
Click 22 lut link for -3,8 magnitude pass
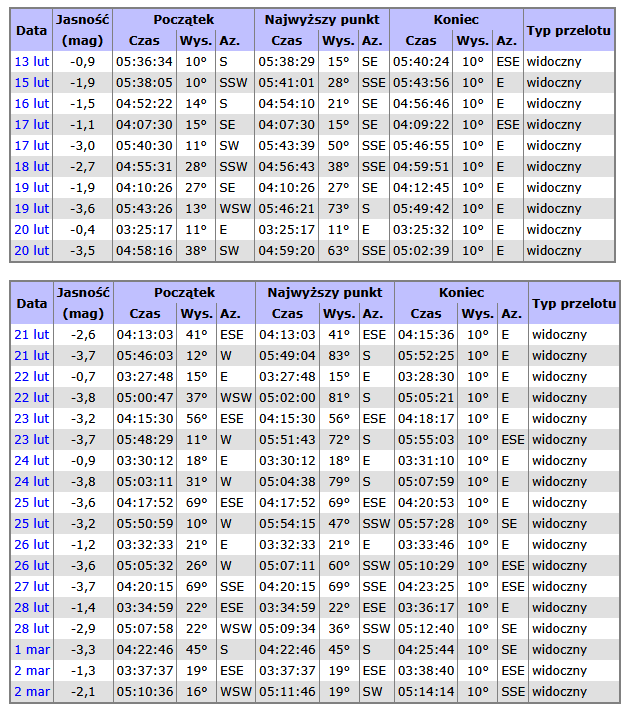pos(31,397)
